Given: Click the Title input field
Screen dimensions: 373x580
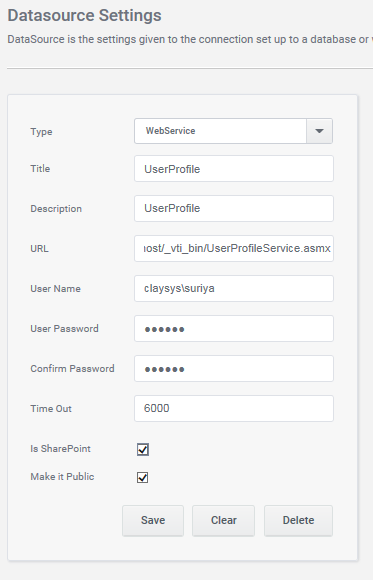Looking at the screenshot, I should point(234,169).
